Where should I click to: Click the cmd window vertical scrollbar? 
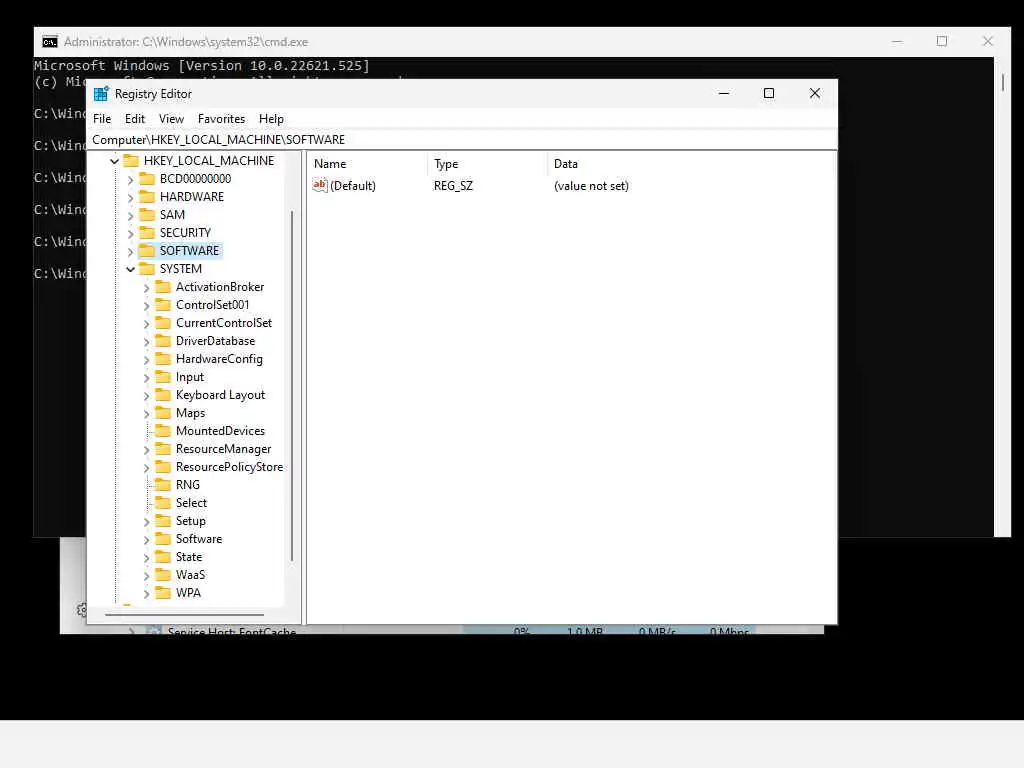coord(1002,82)
